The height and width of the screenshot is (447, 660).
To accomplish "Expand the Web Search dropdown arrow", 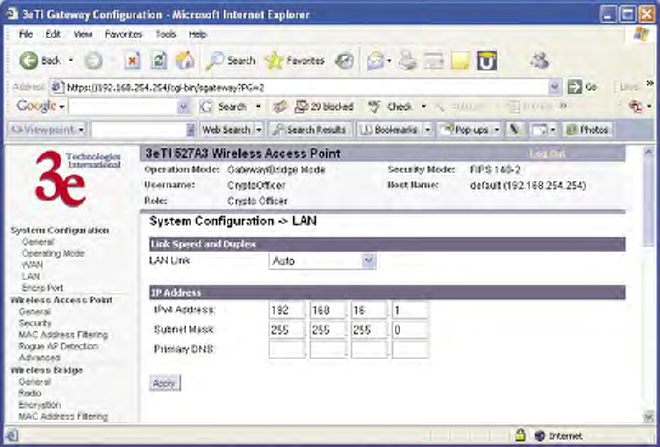I will [x=259, y=130].
